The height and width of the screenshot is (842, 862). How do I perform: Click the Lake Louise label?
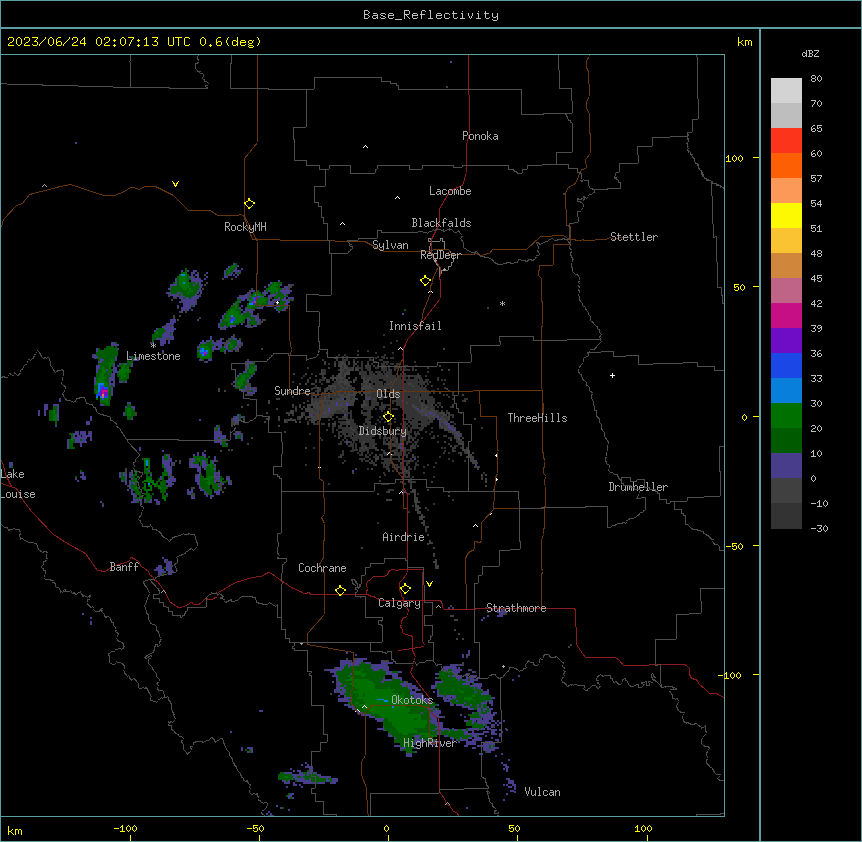point(18,484)
